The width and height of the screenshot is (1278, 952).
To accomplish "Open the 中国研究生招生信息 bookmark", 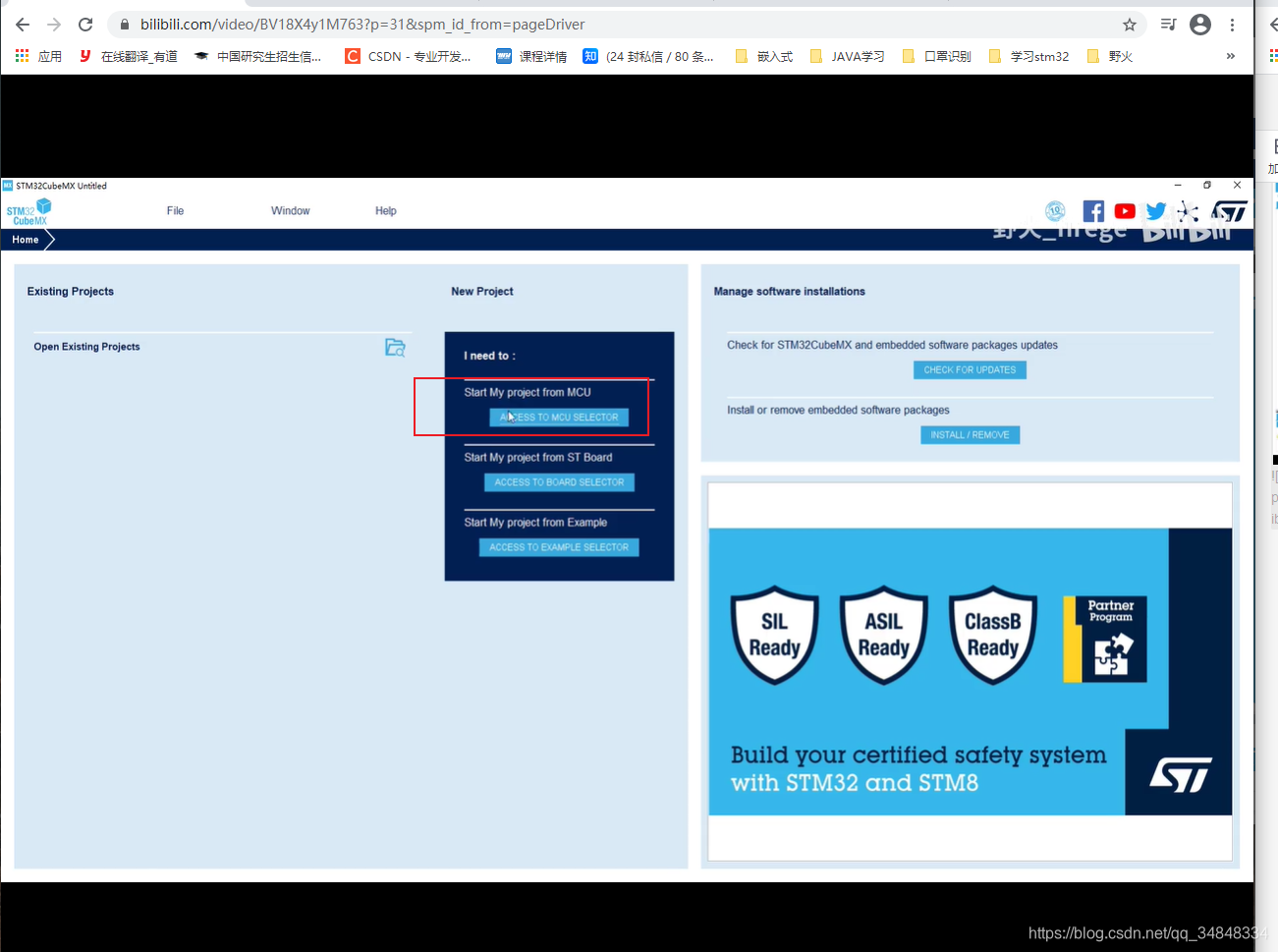I will click(x=257, y=56).
